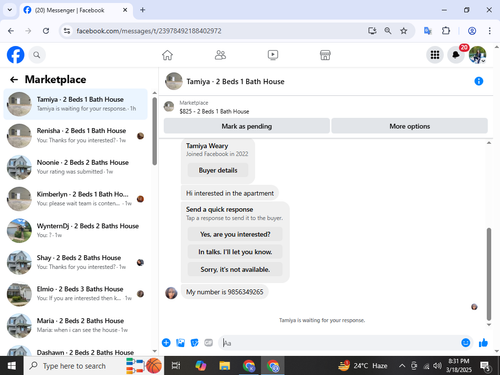Open the Video (Watch) icon
Viewport: 500px width, 375px height.
pyautogui.click(x=273, y=55)
